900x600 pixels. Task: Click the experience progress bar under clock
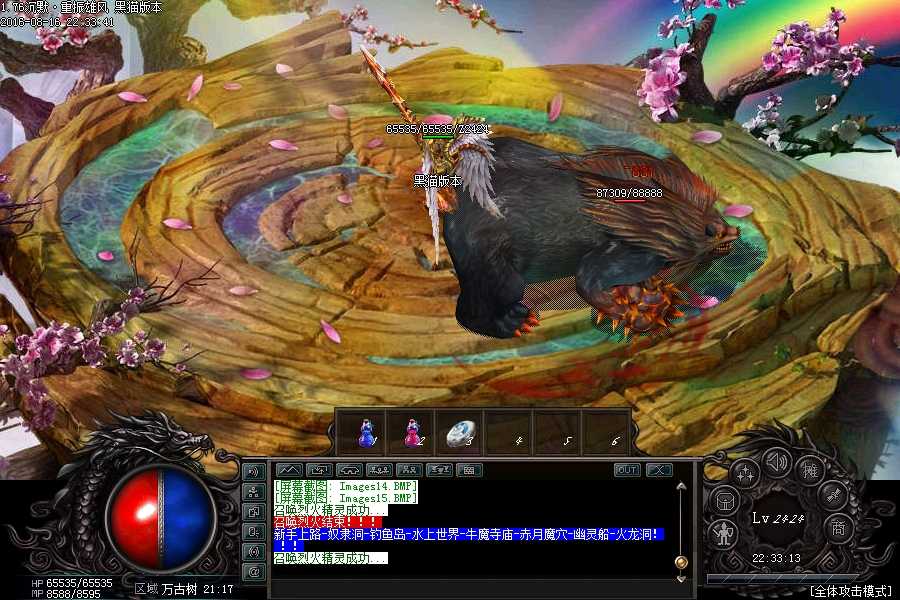(x=781, y=578)
